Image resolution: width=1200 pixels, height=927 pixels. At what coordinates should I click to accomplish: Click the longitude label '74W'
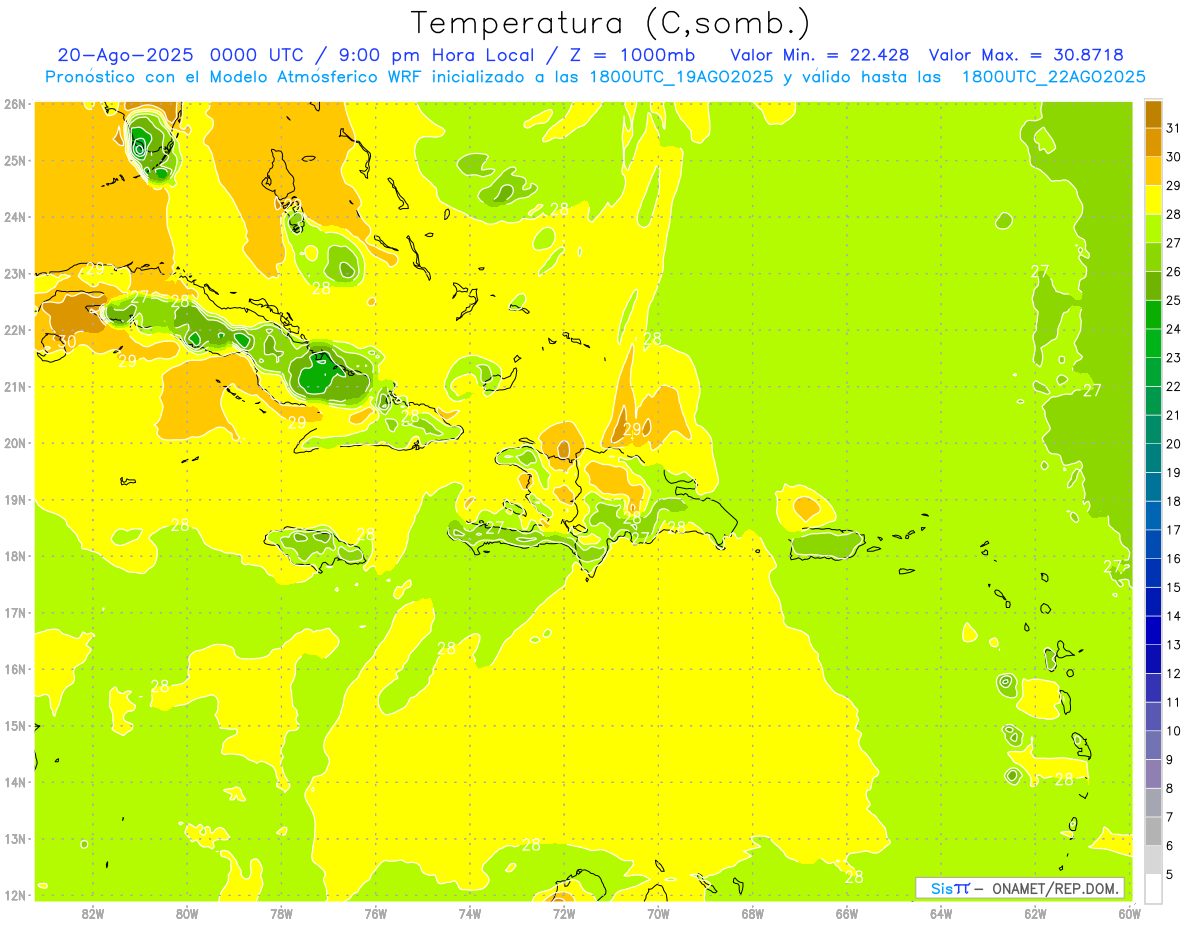click(x=469, y=913)
